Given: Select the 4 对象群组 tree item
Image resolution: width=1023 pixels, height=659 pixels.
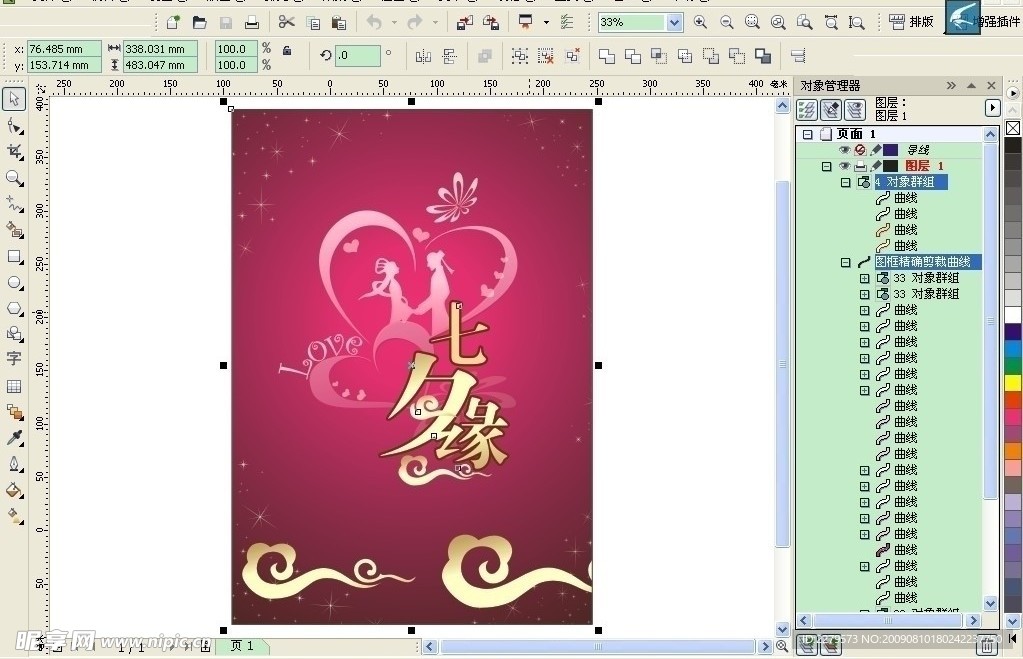Looking at the screenshot, I should coord(909,182).
